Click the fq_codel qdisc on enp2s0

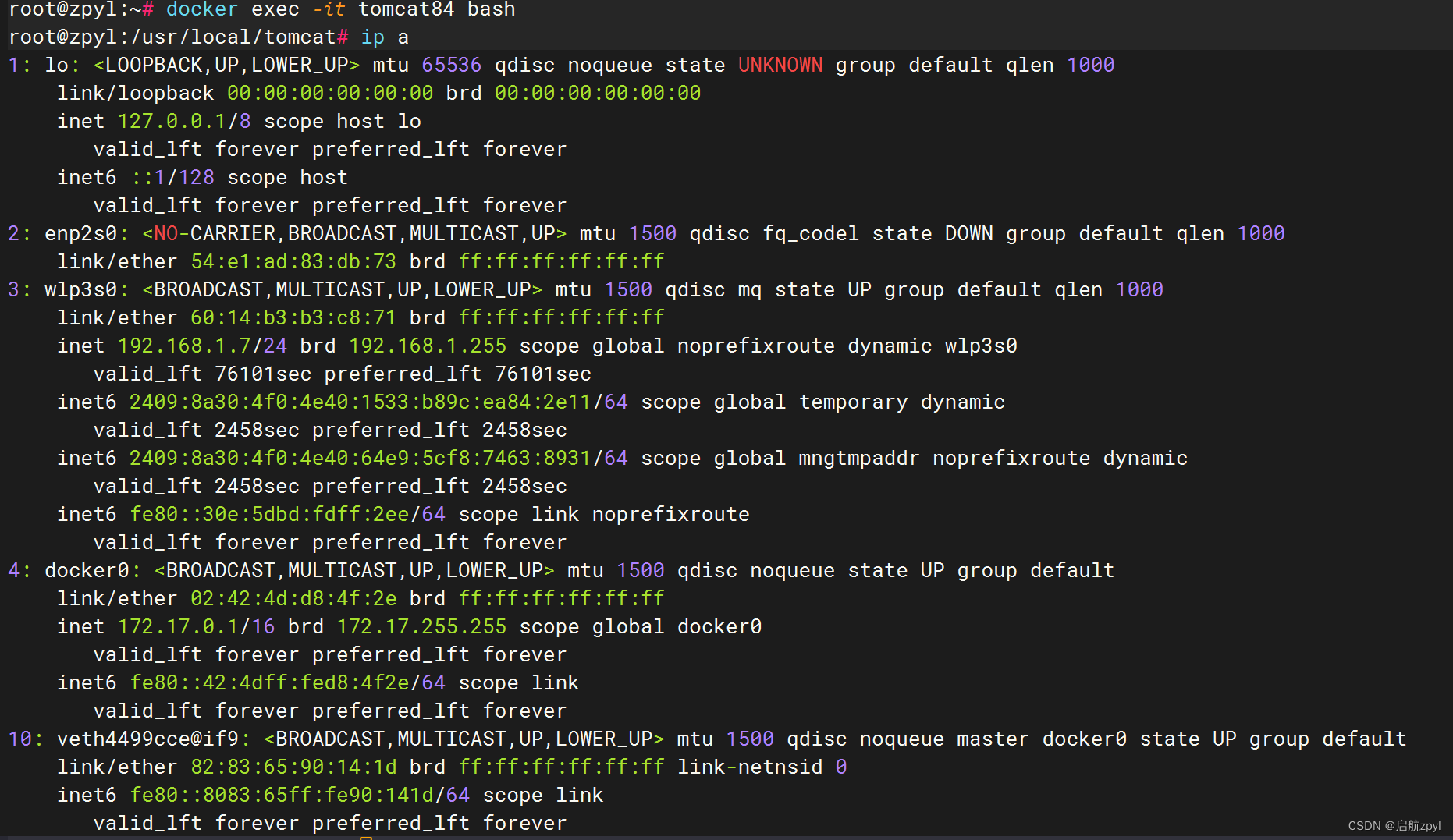[x=811, y=233]
